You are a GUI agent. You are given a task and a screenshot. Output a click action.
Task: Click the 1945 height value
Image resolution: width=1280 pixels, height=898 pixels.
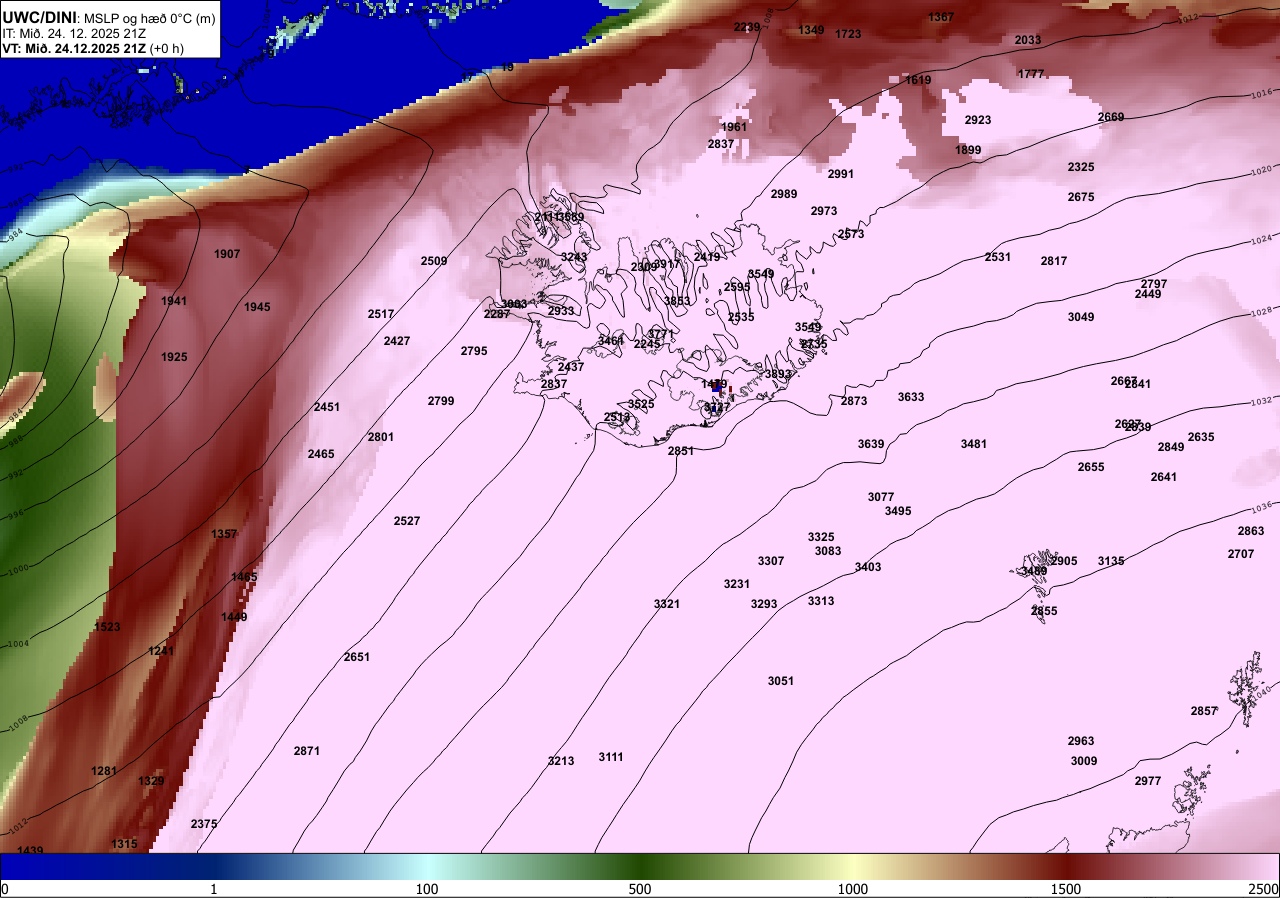pos(257,307)
